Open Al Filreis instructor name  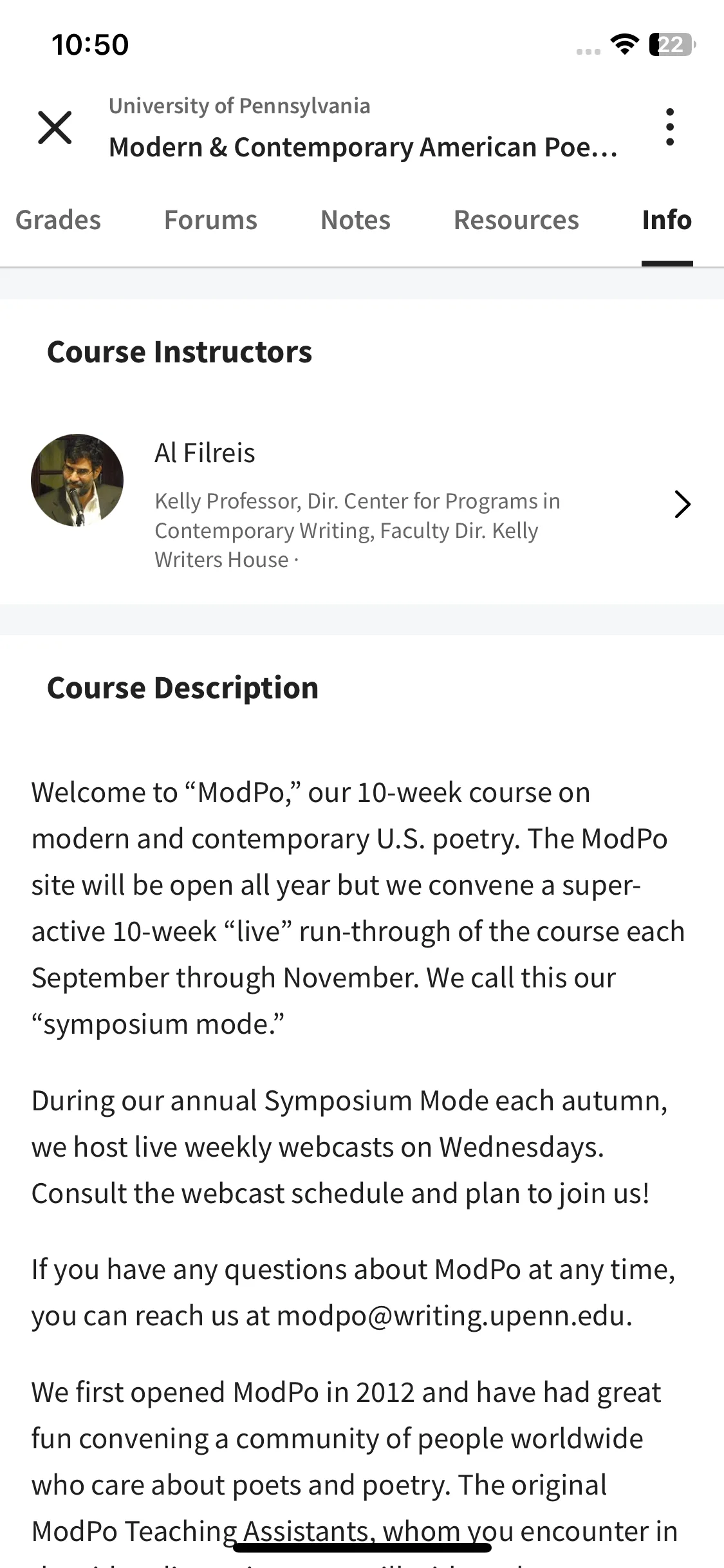click(x=205, y=453)
